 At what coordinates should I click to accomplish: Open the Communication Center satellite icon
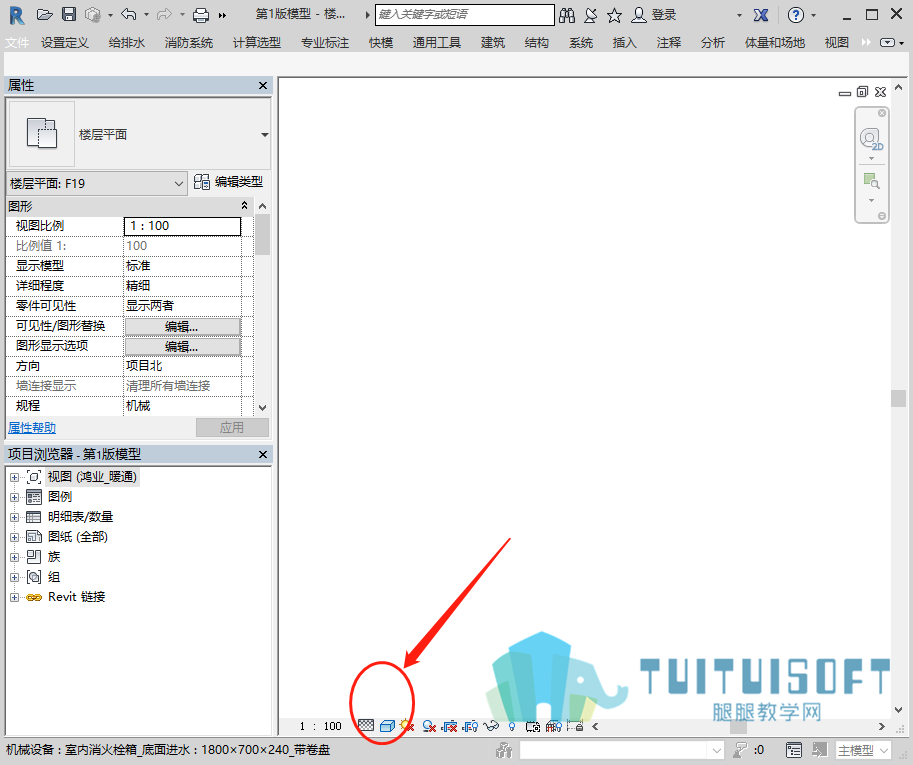pos(590,15)
